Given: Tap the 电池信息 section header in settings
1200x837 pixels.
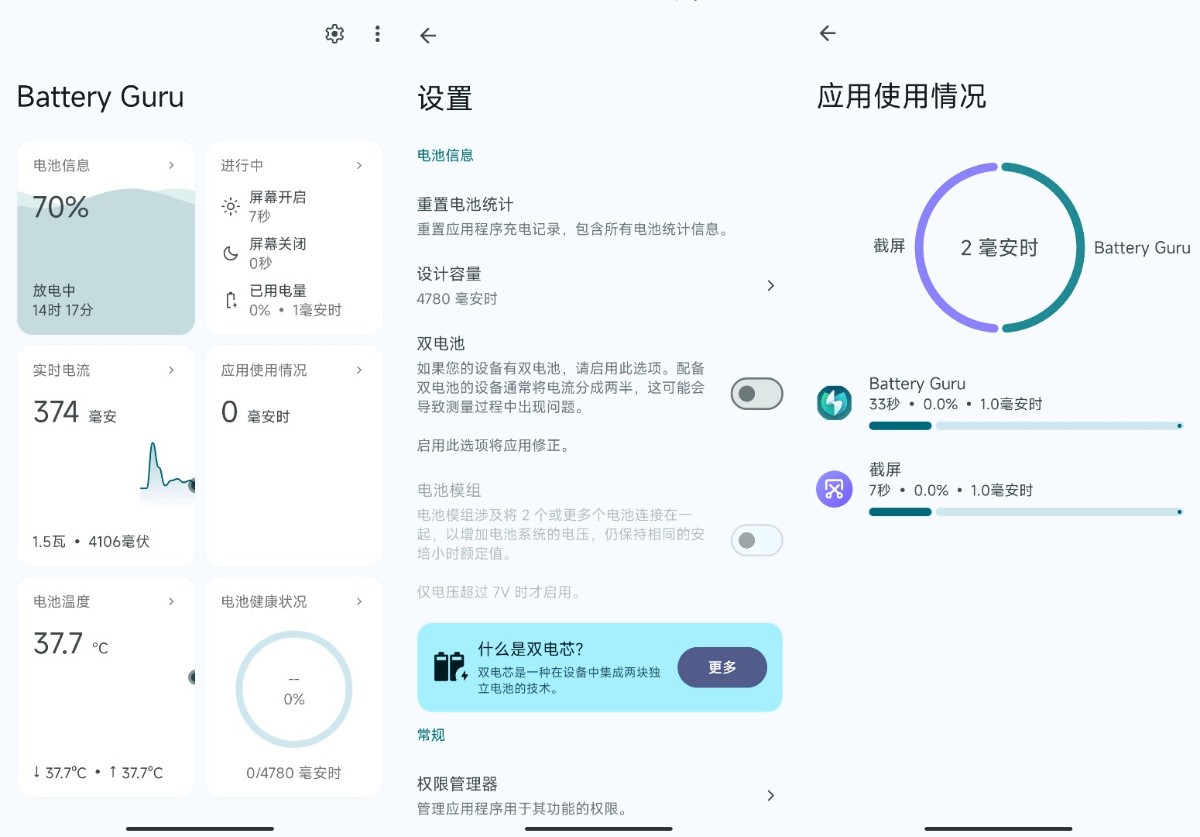Looking at the screenshot, I should coord(445,155).
